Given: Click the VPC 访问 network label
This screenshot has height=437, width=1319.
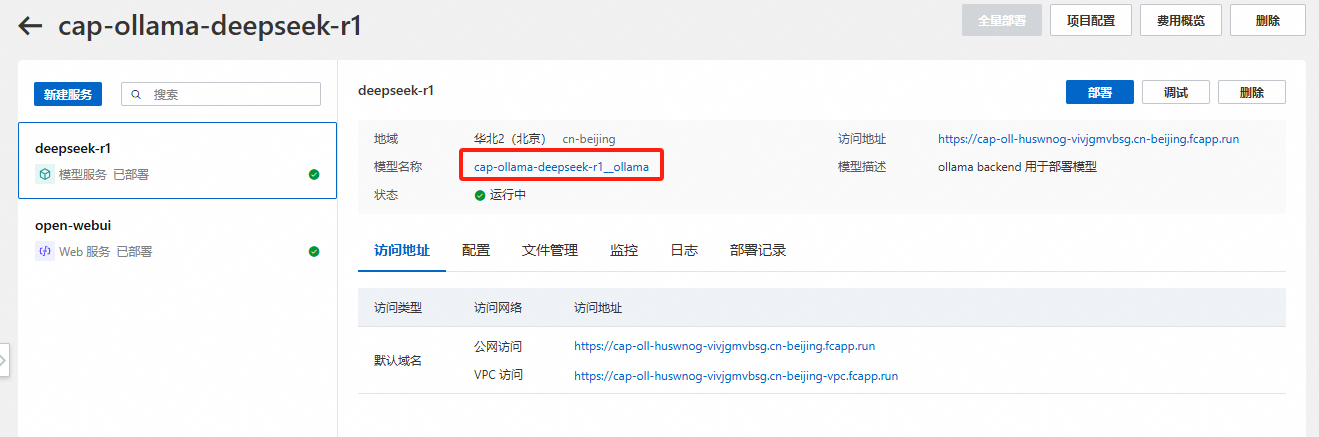Looking at the screenshot, I should click(498, 375).
